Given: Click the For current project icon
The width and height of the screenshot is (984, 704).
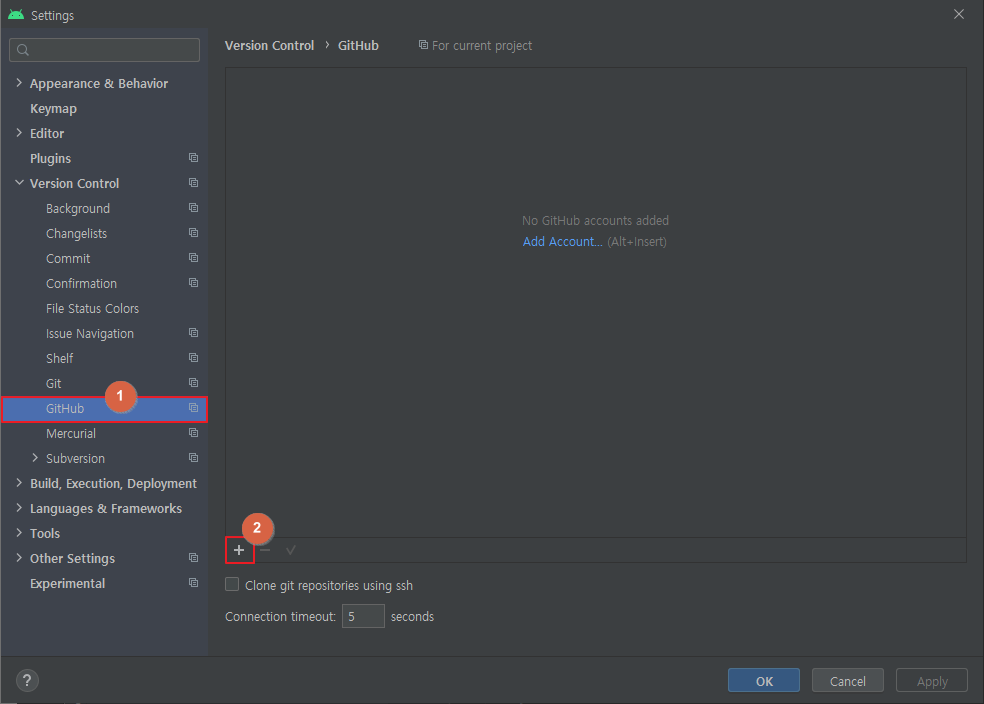Looking at the screenshot, I should click(424, 45).
